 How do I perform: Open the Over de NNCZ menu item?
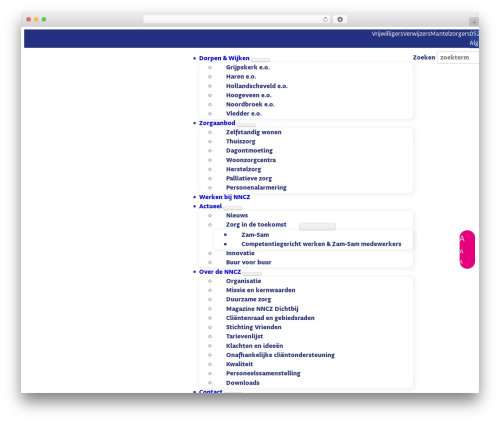tap(220, 272)
